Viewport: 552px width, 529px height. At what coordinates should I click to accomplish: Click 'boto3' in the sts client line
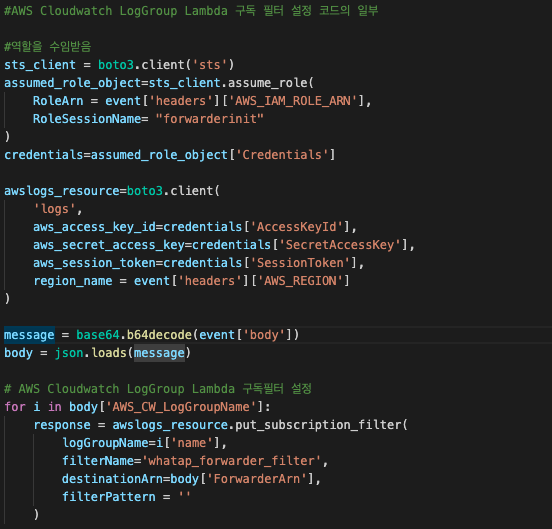[x=116, y=65]
